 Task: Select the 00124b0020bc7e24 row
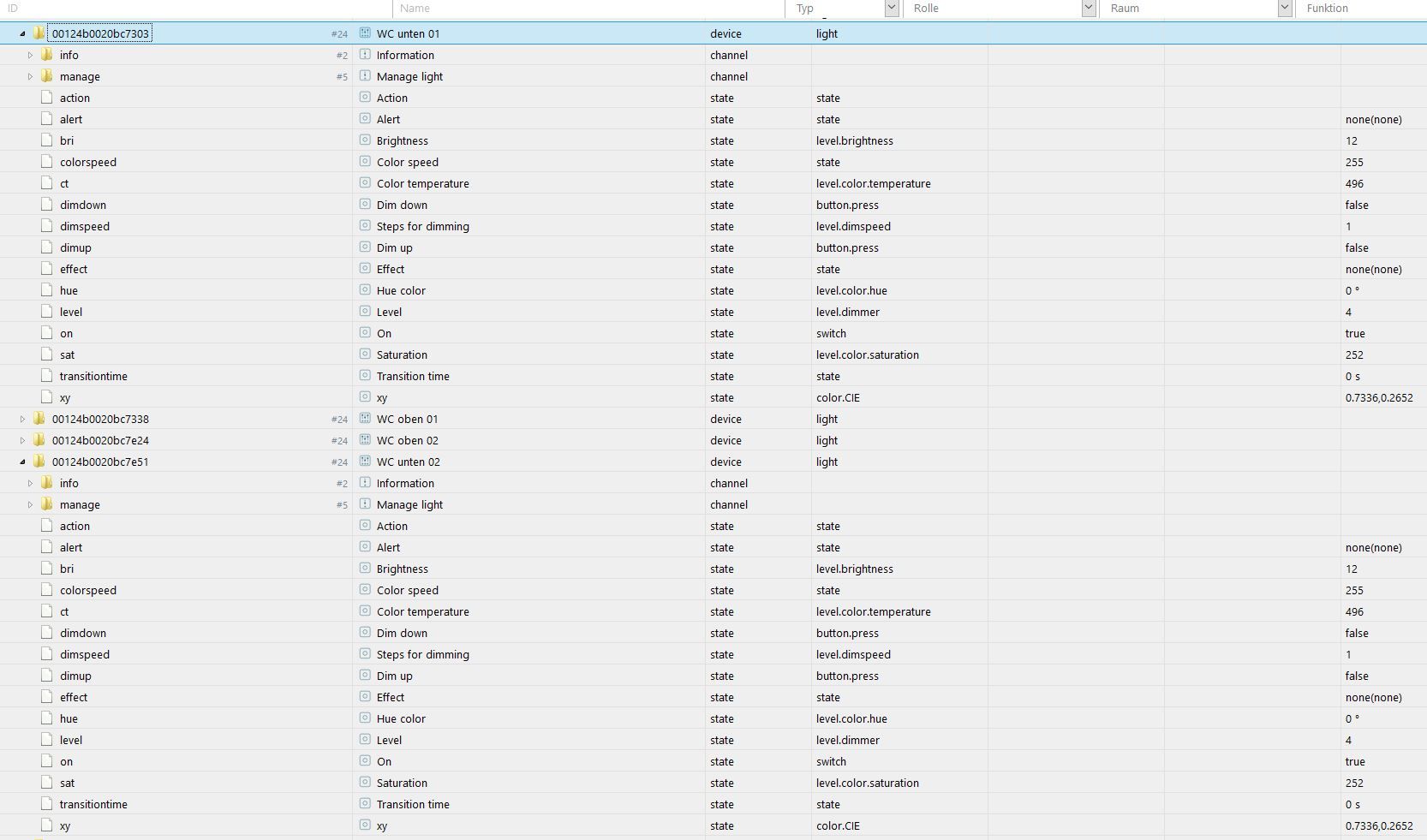point(713,440)
